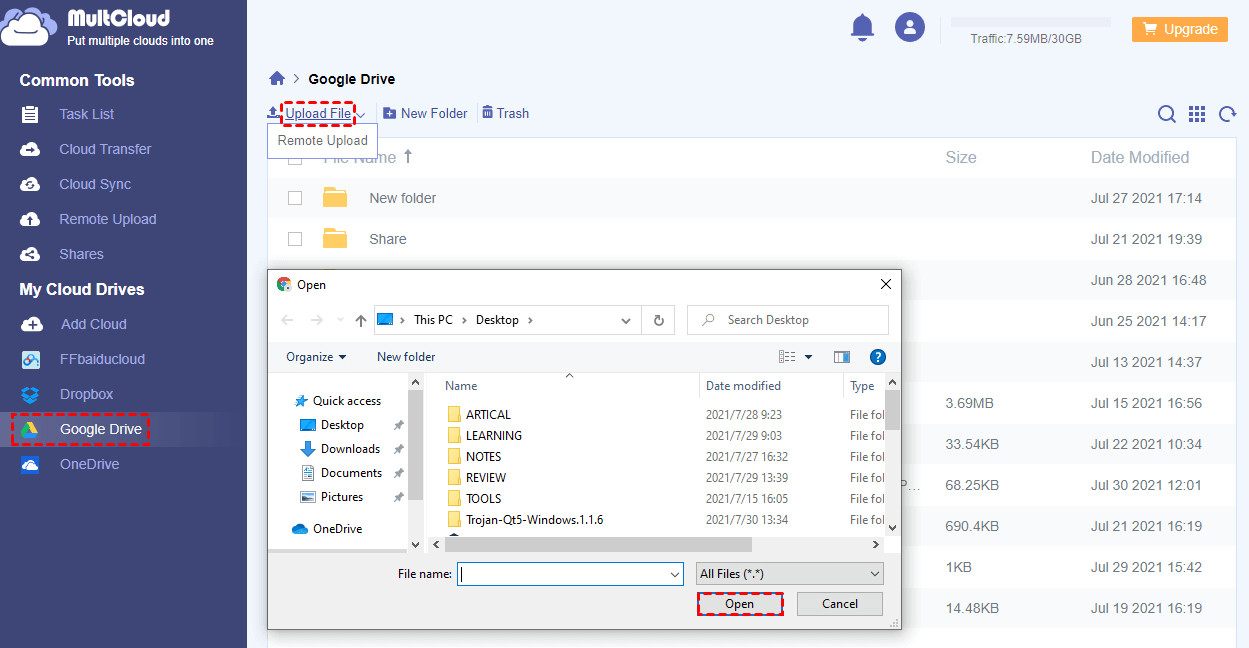
Task: Click the File name input field
Action: point(570,574)
